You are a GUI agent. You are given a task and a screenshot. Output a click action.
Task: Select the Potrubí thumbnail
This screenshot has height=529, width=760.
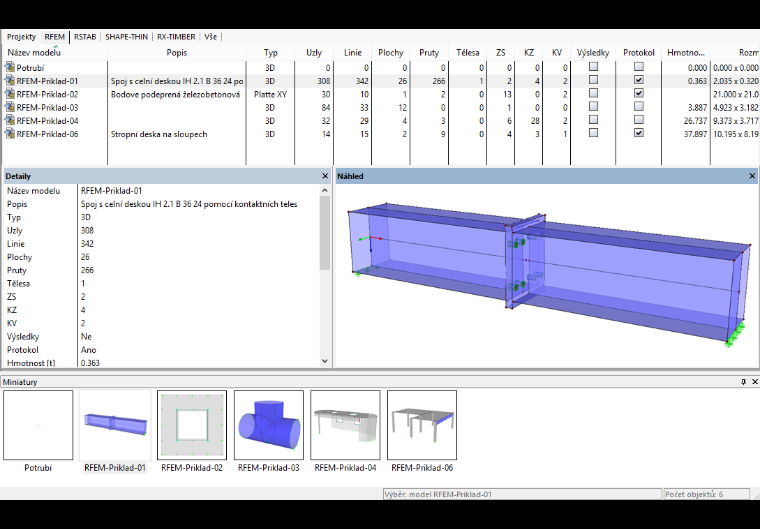38,425
